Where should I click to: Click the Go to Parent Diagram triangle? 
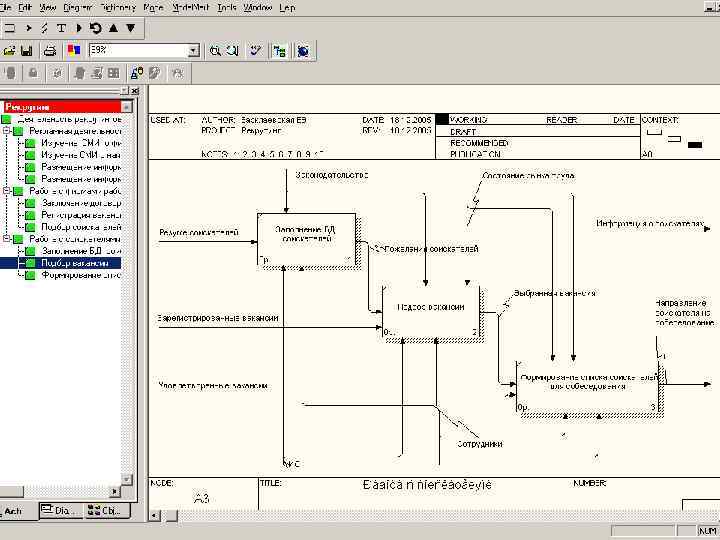pyautogui.click(x=113, y=28)
